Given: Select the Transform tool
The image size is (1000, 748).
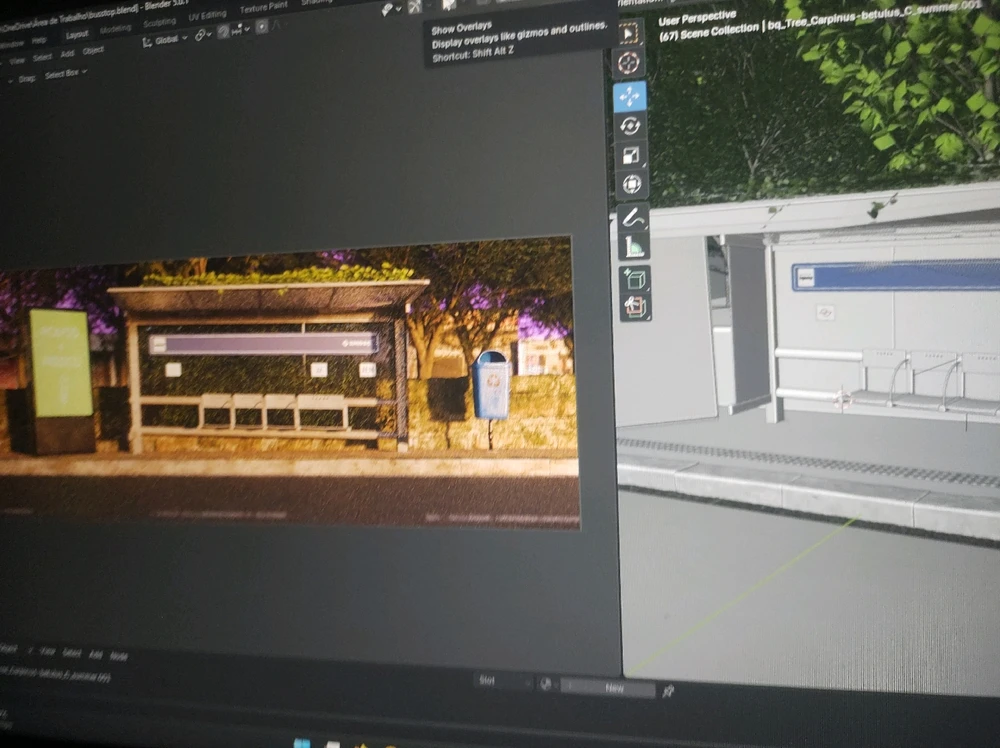Looking at the screenshot, I should [x=632, y=184].
